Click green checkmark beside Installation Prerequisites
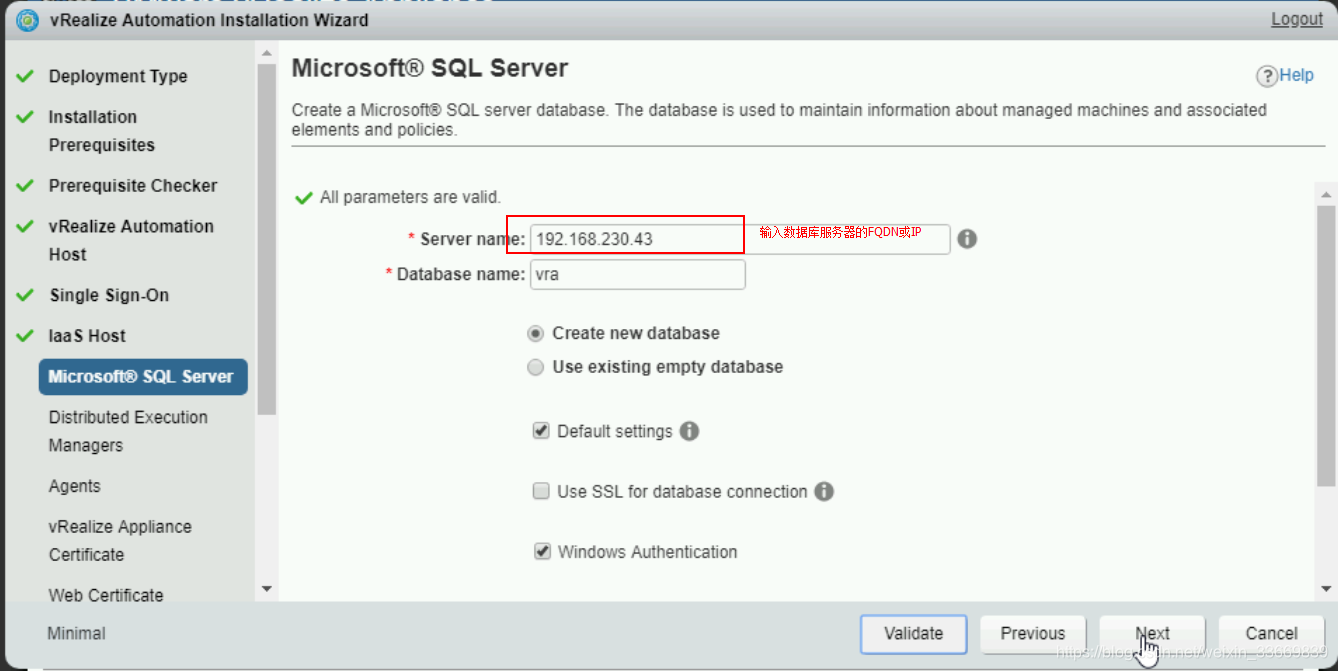Image resolution: width=1338 pixels, height=671 pixels. [x=26, y=117]
